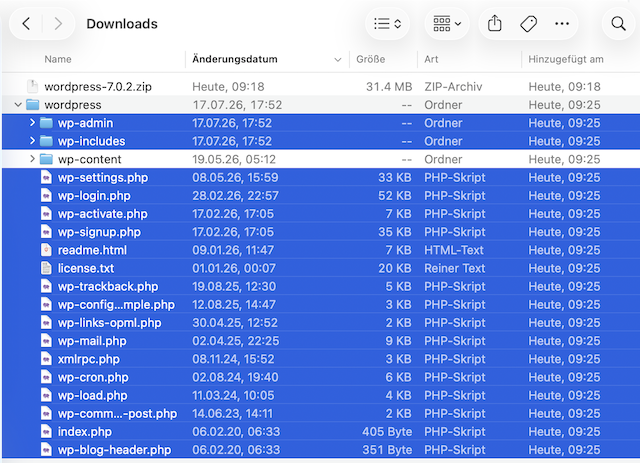Click the wp-trackback.php file icon
The width and height of the screenshot is (640, 463).
point(47,286)
